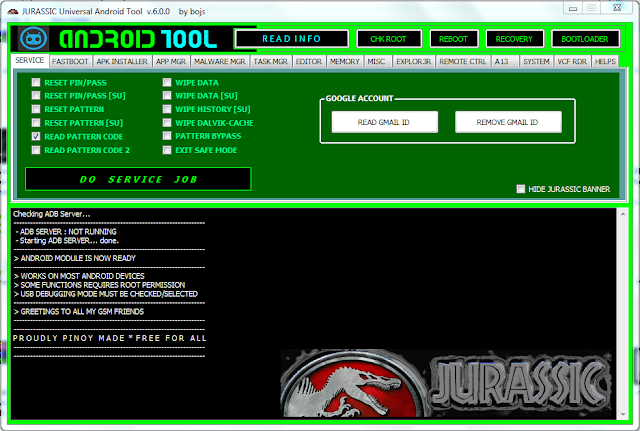Image resolution: width=640 pixels, height=431 pixels.
Task: Click the CHK ROOT button
Action: (x=389, y=39)
